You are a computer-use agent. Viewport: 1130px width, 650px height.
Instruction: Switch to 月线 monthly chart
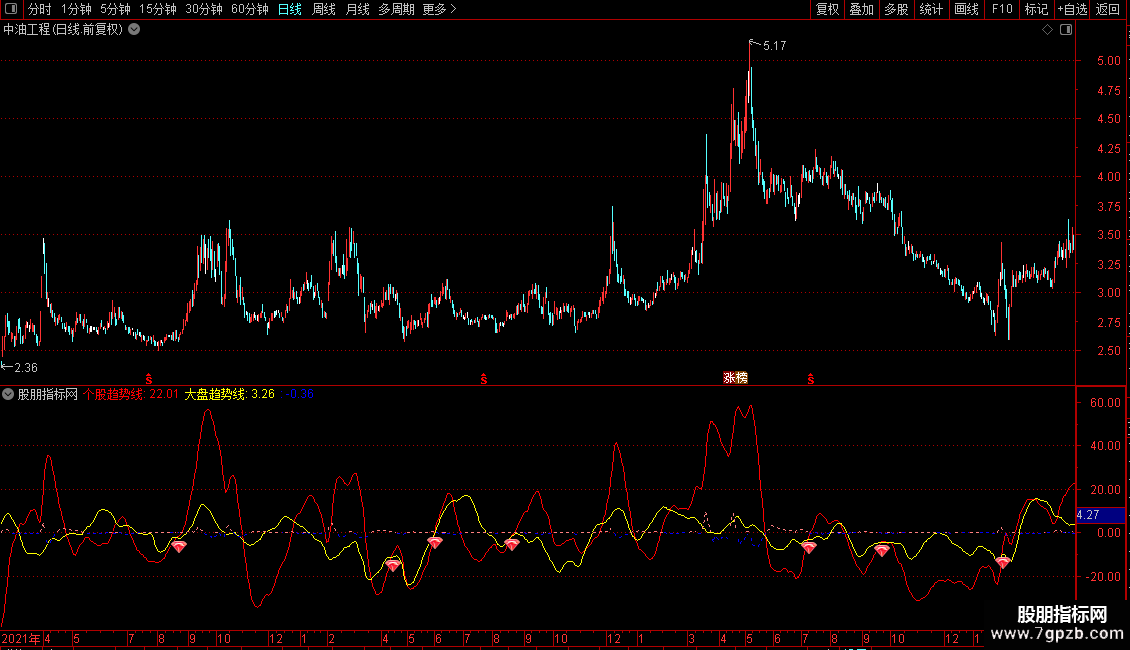pos(357,9)
